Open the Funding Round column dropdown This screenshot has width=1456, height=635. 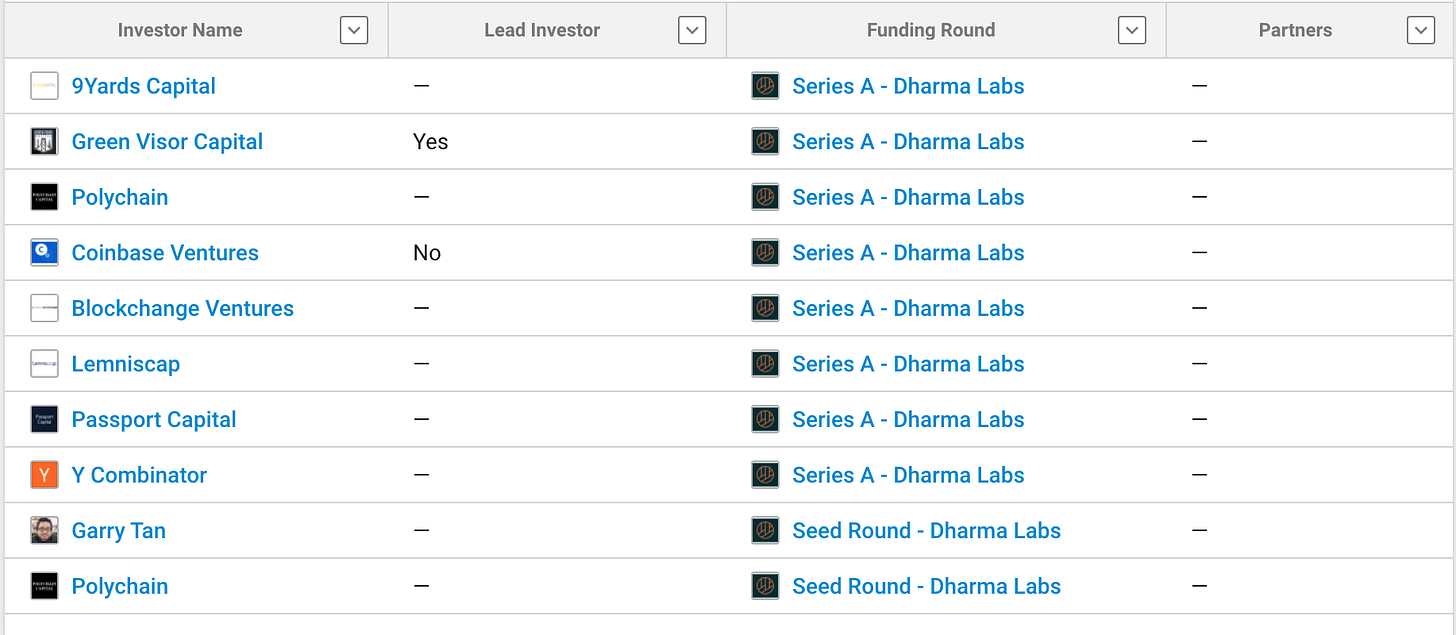[x=1132, y=31]
